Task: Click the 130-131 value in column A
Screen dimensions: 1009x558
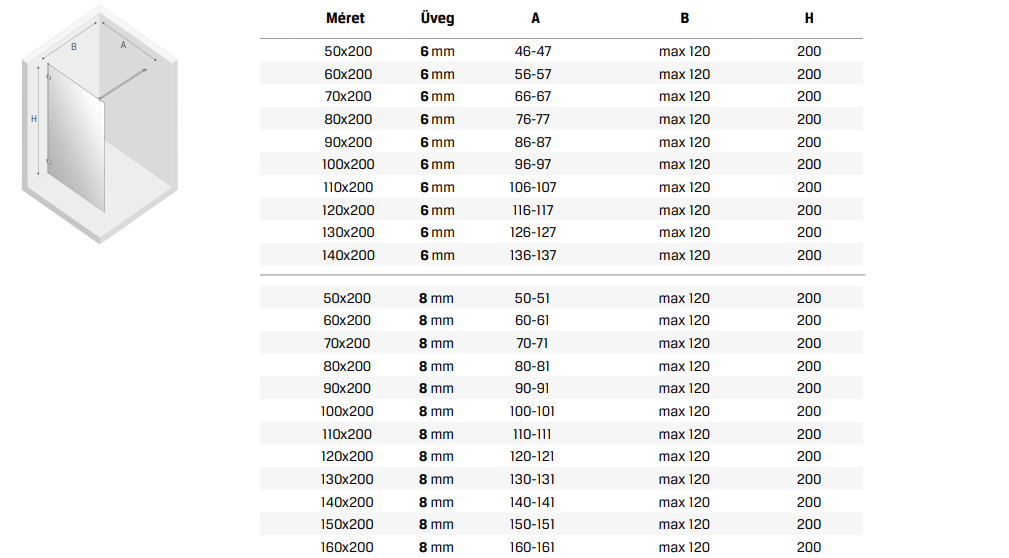Action: tap(532, 479)
